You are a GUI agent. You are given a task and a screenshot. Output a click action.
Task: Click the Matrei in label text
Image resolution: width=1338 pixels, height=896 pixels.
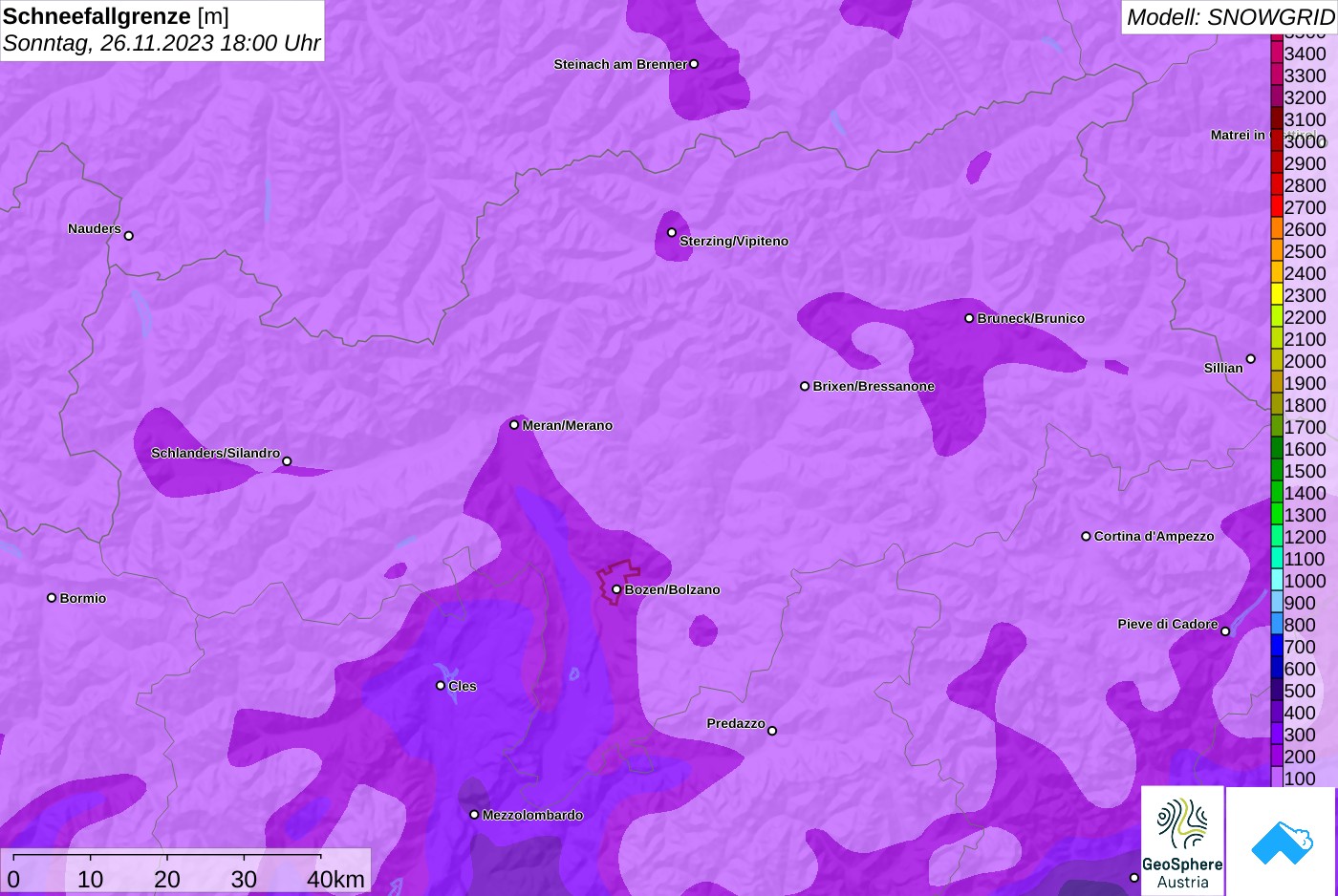pyautogui.click(x=1238, y=135)
